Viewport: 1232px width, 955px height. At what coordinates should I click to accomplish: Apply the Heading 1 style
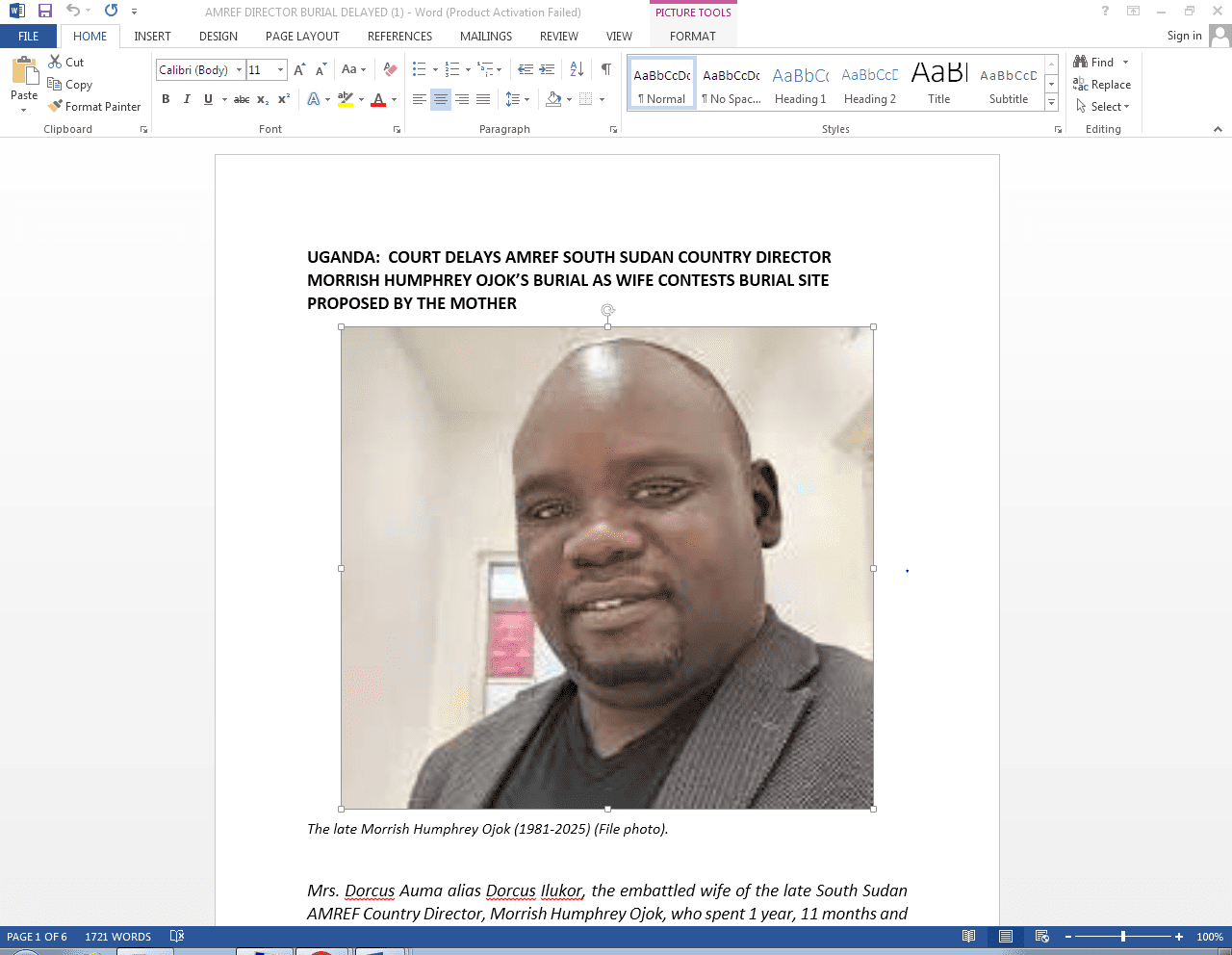pos(800,85)
